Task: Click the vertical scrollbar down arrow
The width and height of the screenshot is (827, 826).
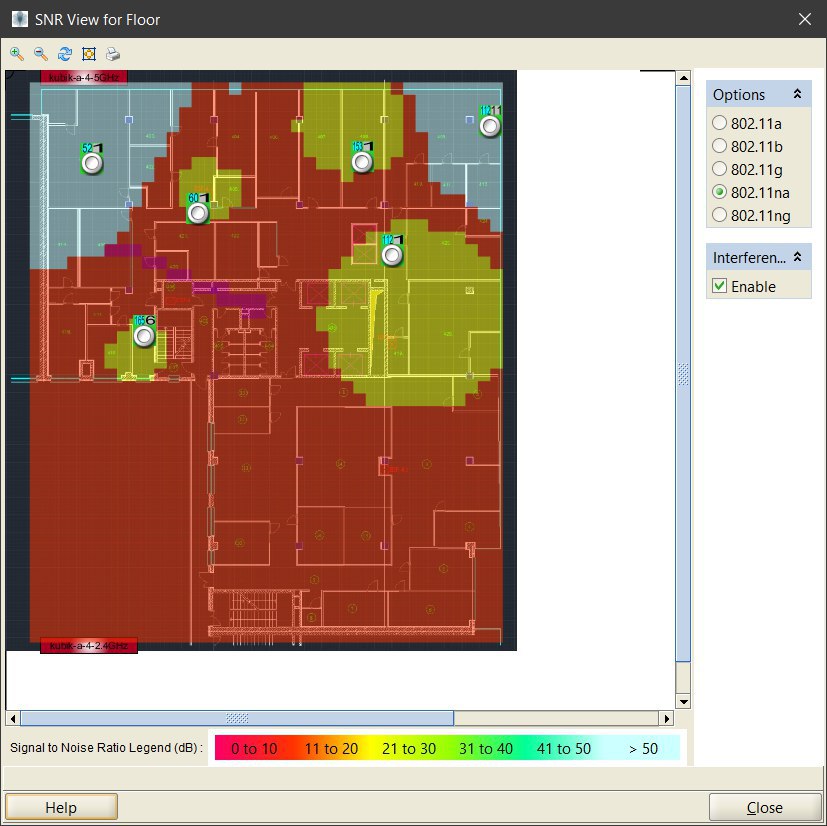Action: point(684,702)
